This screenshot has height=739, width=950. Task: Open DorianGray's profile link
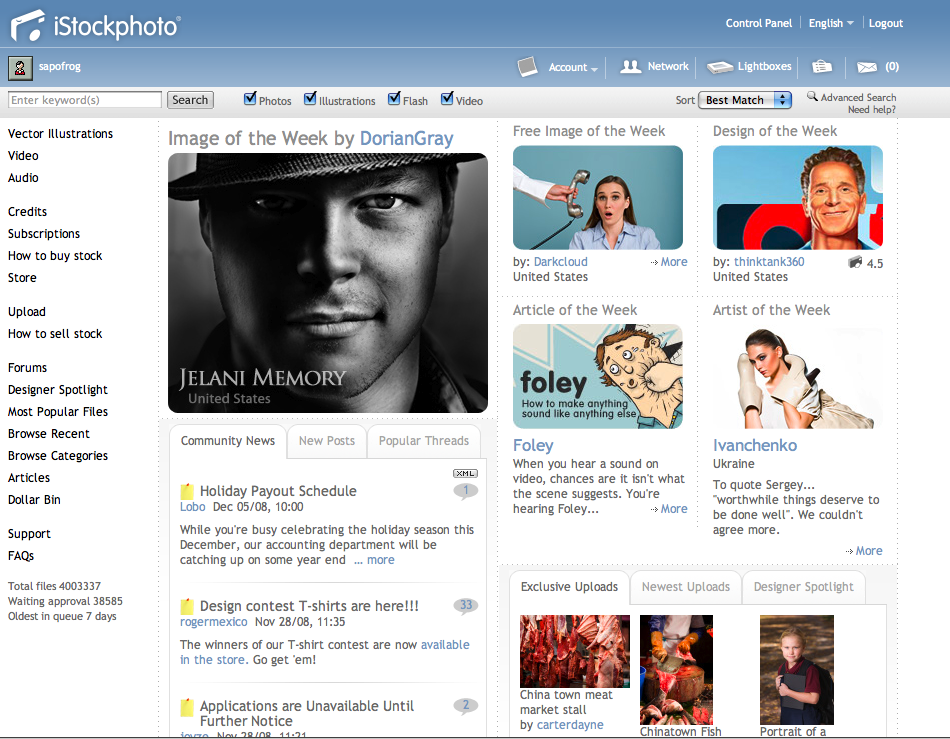407,138
